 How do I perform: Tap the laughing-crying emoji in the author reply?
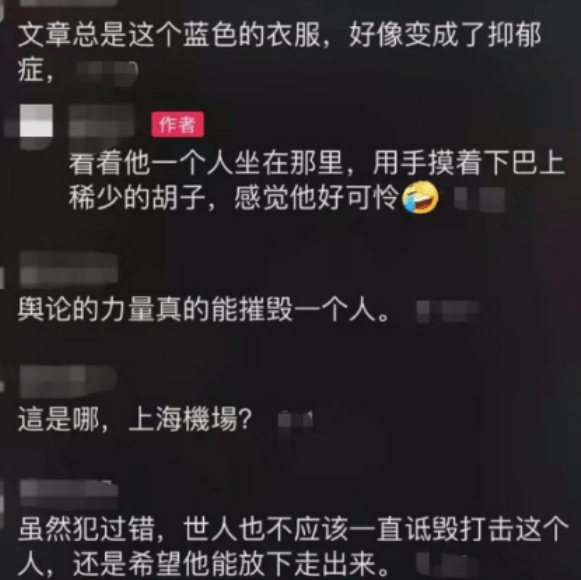(x=421, y=197)
